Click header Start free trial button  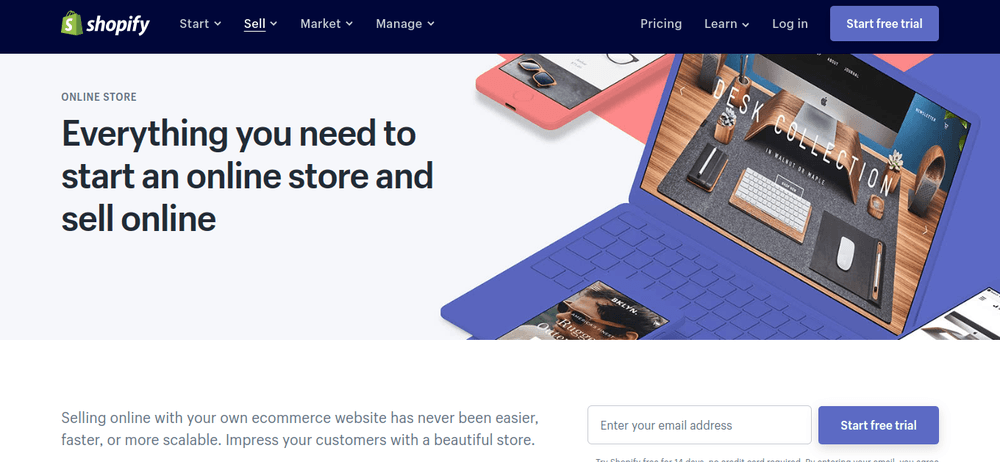pos(884,24)
